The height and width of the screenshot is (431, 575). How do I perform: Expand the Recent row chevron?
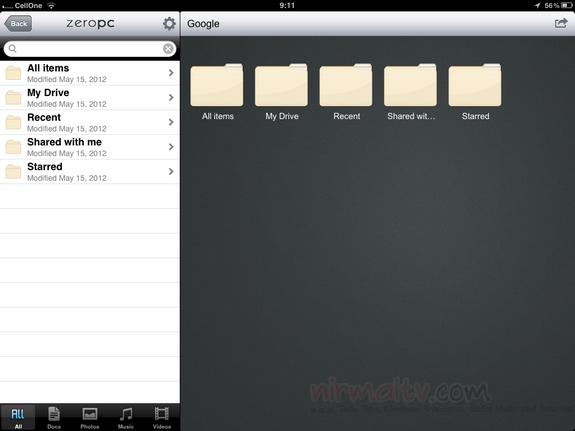click(171, 122)
